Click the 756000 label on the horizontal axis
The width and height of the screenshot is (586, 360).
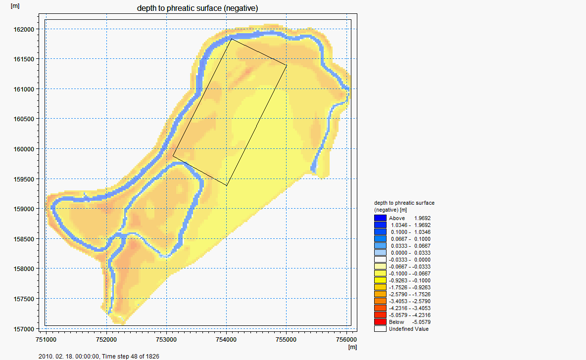point(346,339)
